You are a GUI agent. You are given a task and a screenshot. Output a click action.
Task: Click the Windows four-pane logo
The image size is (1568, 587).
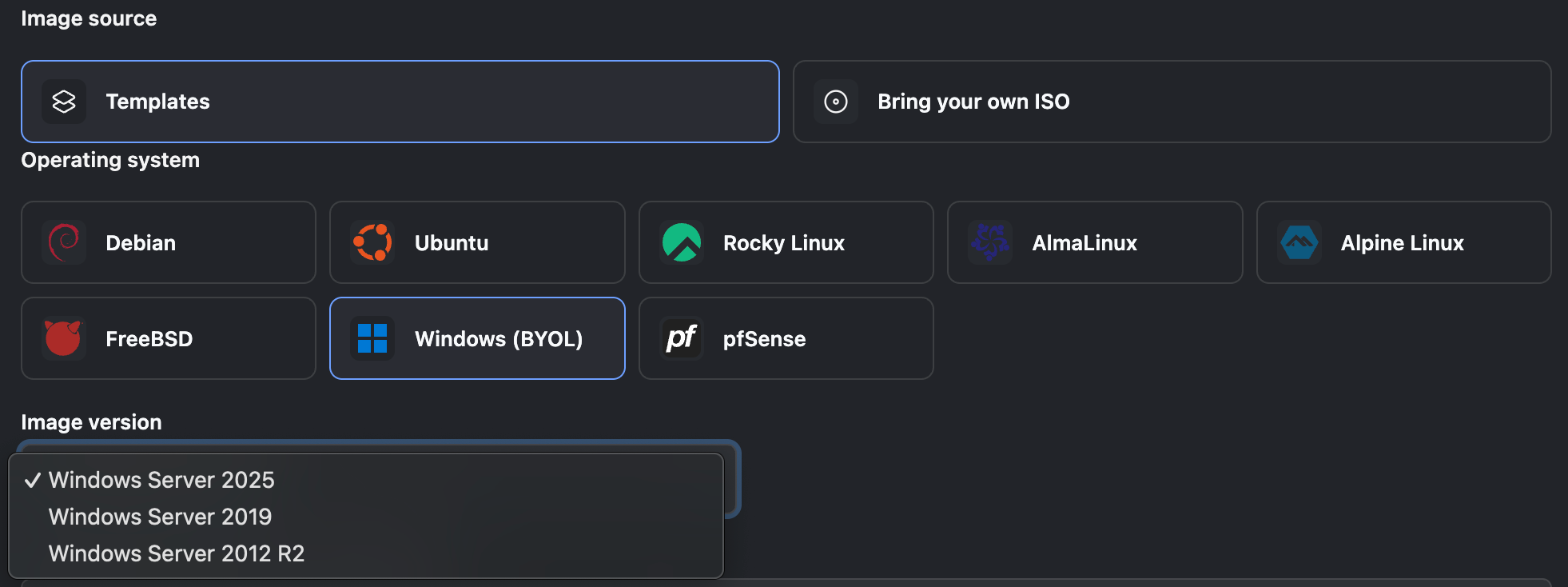(x=372, y=338)
